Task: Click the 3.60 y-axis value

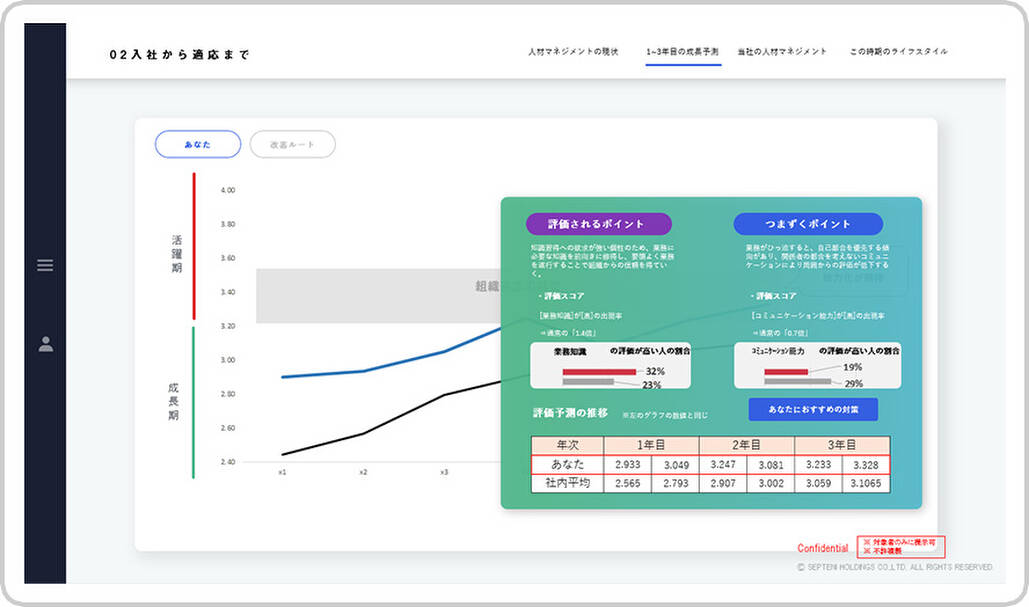Action: [x=228, y=258]
